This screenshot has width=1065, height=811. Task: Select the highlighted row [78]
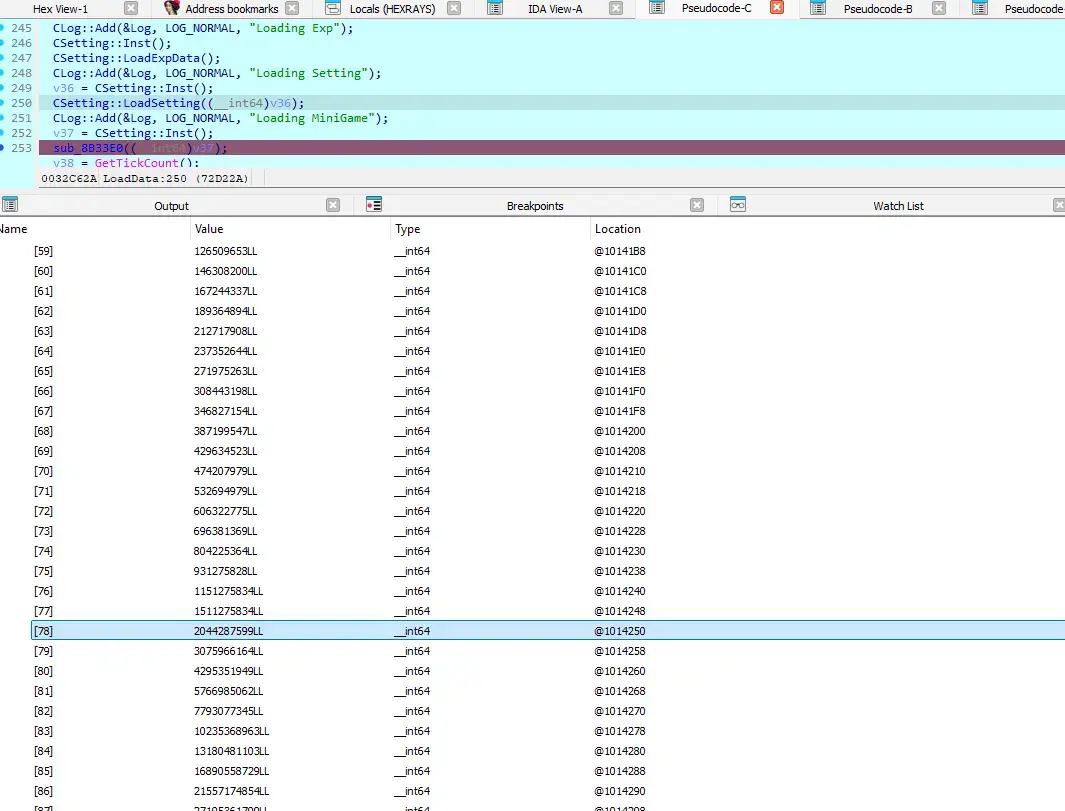tap(547, 631)
